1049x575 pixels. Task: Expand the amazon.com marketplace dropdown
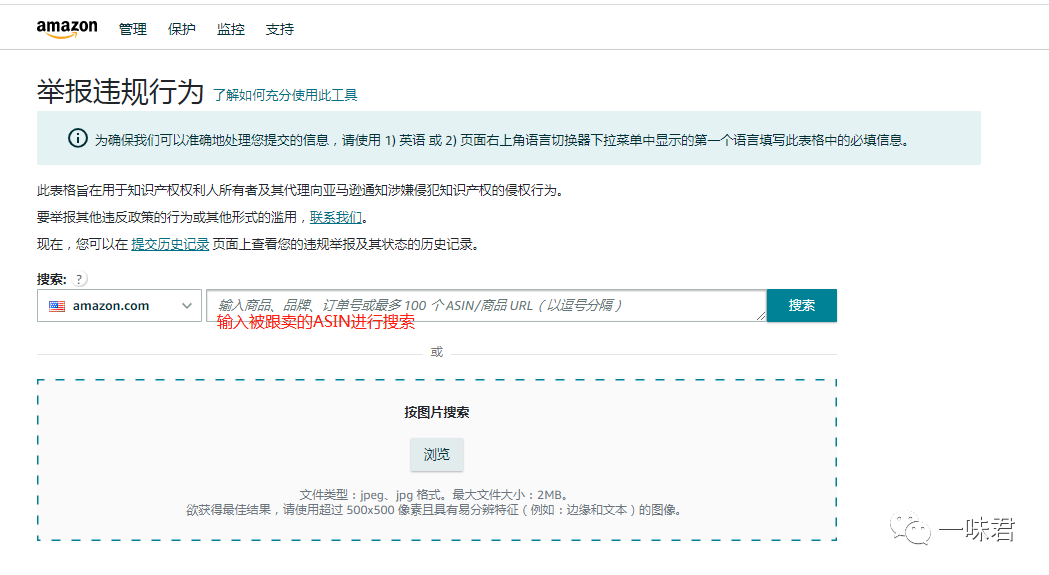click(119, 305)
